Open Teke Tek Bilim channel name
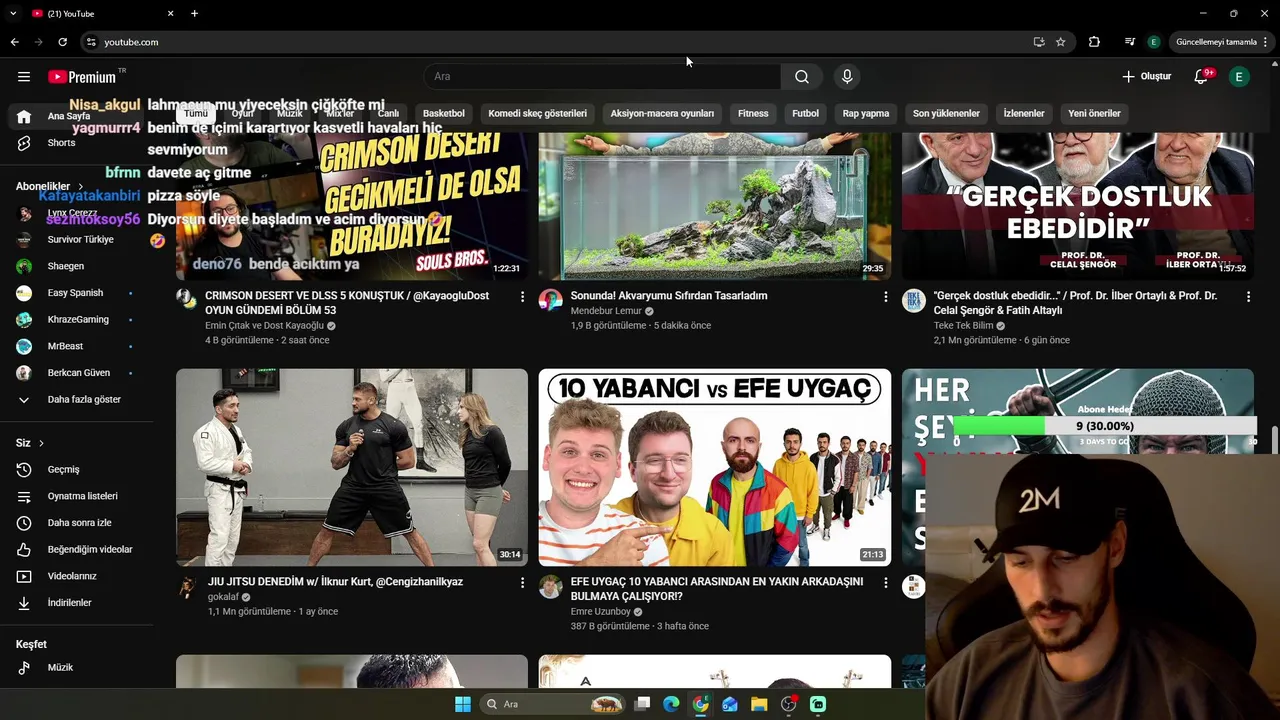The width and height of the screenshot is (1280, 720). (x=964, y=326)
